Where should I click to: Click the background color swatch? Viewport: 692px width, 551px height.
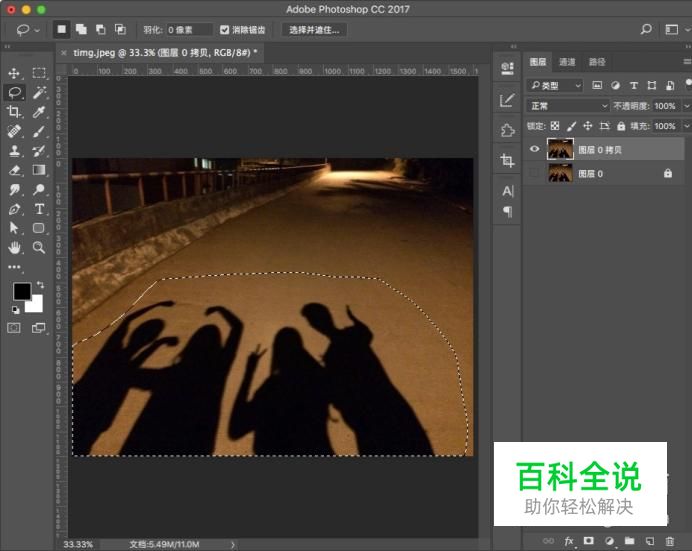[x=36, y=305]
